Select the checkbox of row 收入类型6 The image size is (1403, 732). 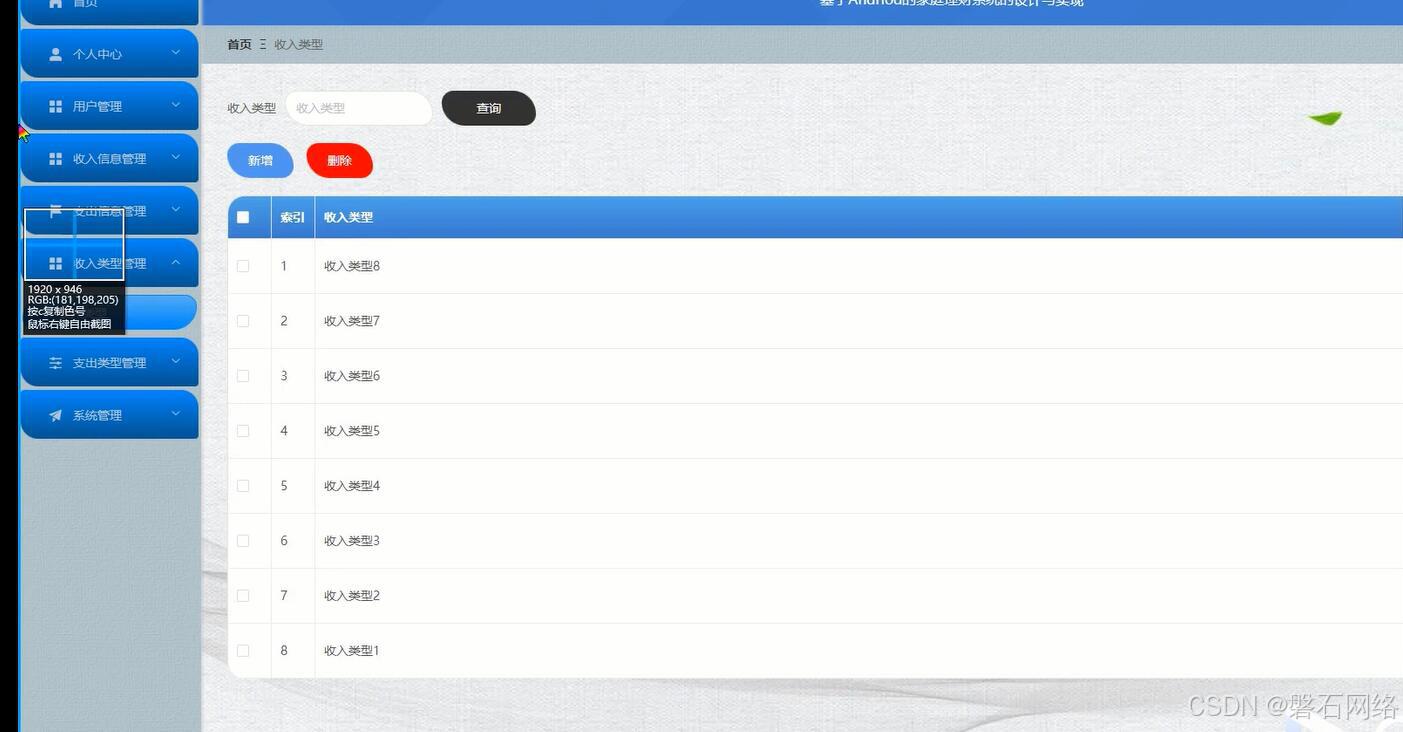(243, 376)
